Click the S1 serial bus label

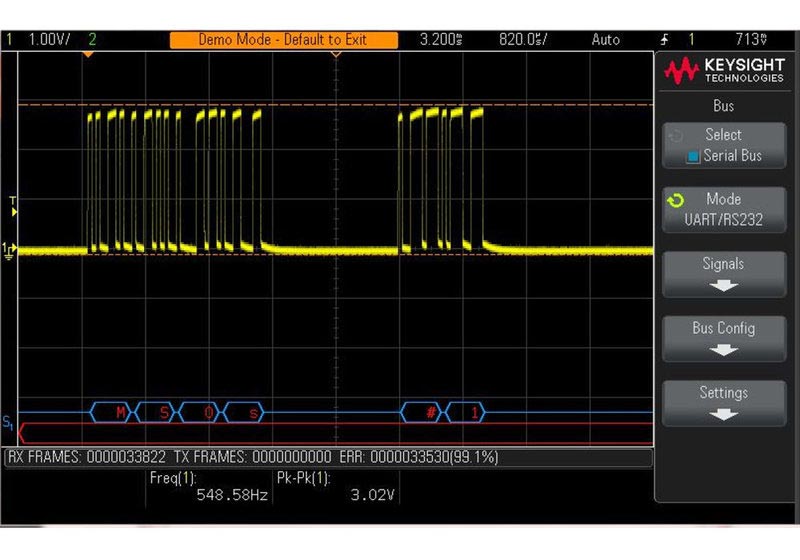[x=8, y=422]
